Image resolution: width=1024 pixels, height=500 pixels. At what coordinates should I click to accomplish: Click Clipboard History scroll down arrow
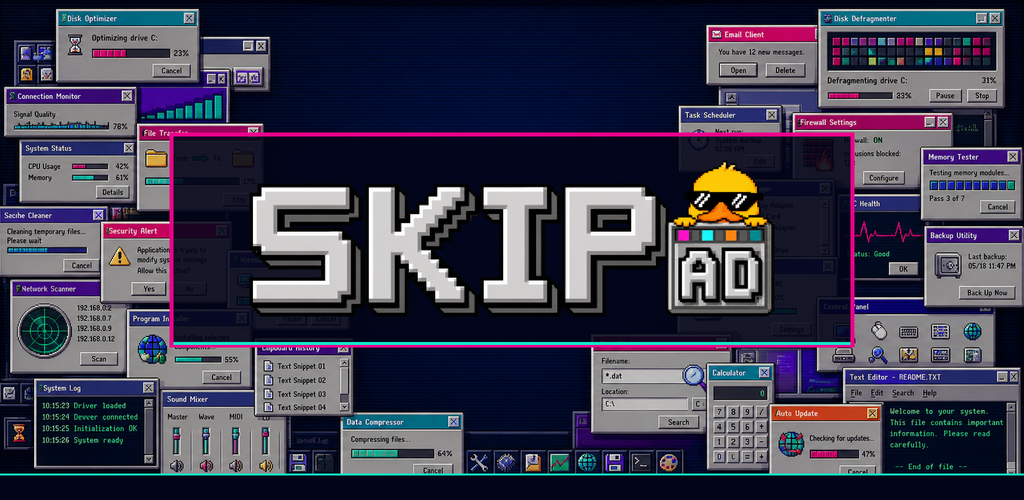[x=344, y=407]
